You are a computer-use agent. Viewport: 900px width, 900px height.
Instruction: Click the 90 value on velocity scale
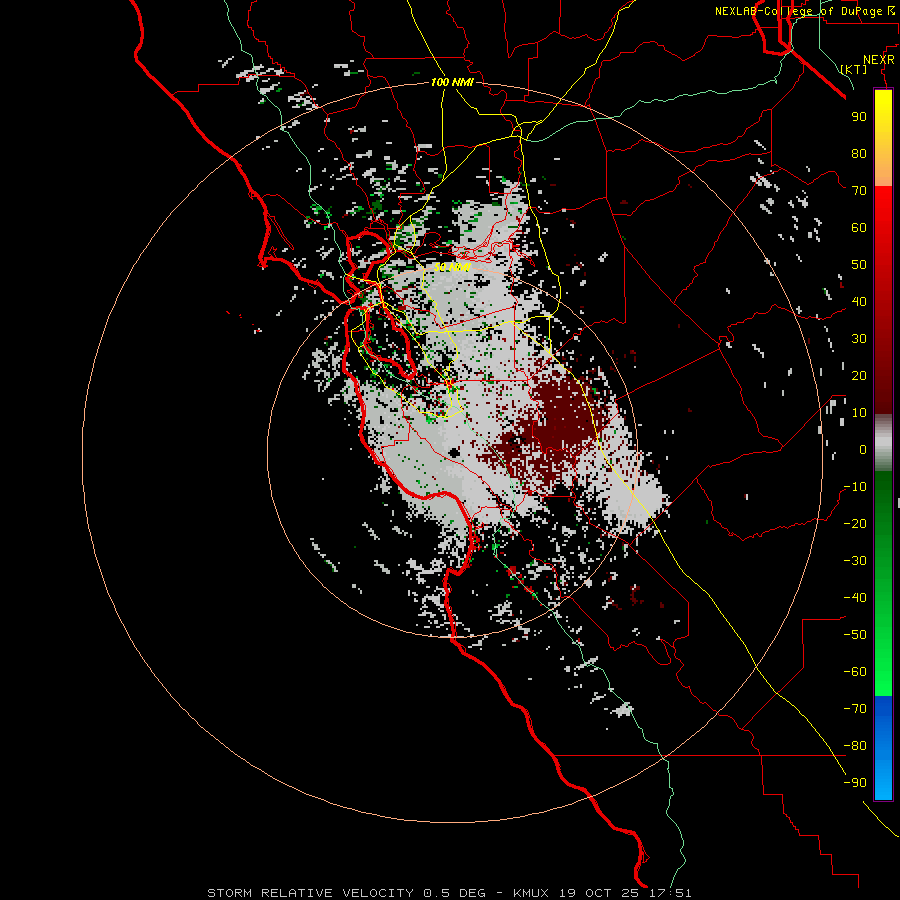859,117
